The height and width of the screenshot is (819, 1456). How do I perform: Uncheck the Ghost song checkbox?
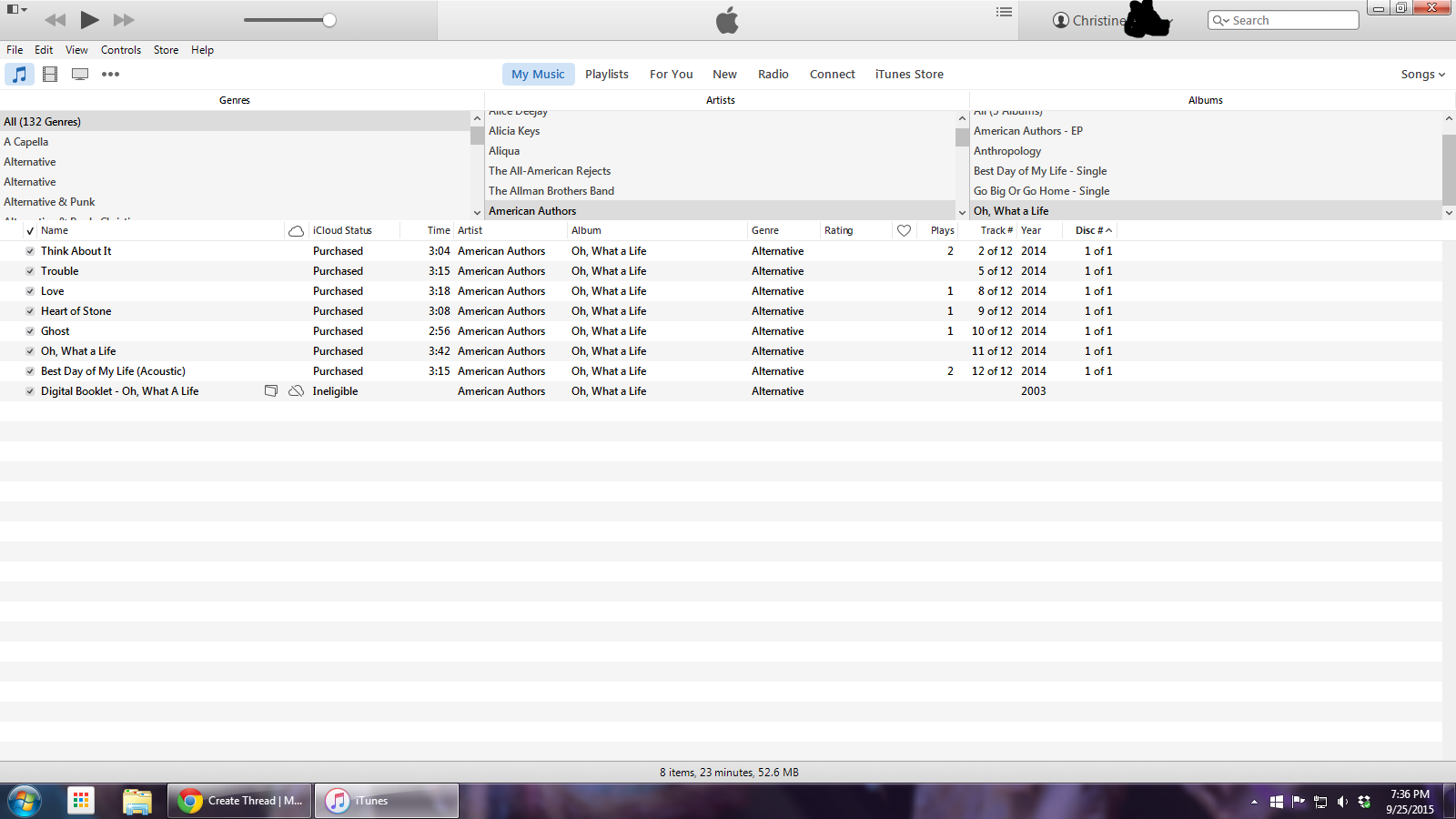[30, 331]
